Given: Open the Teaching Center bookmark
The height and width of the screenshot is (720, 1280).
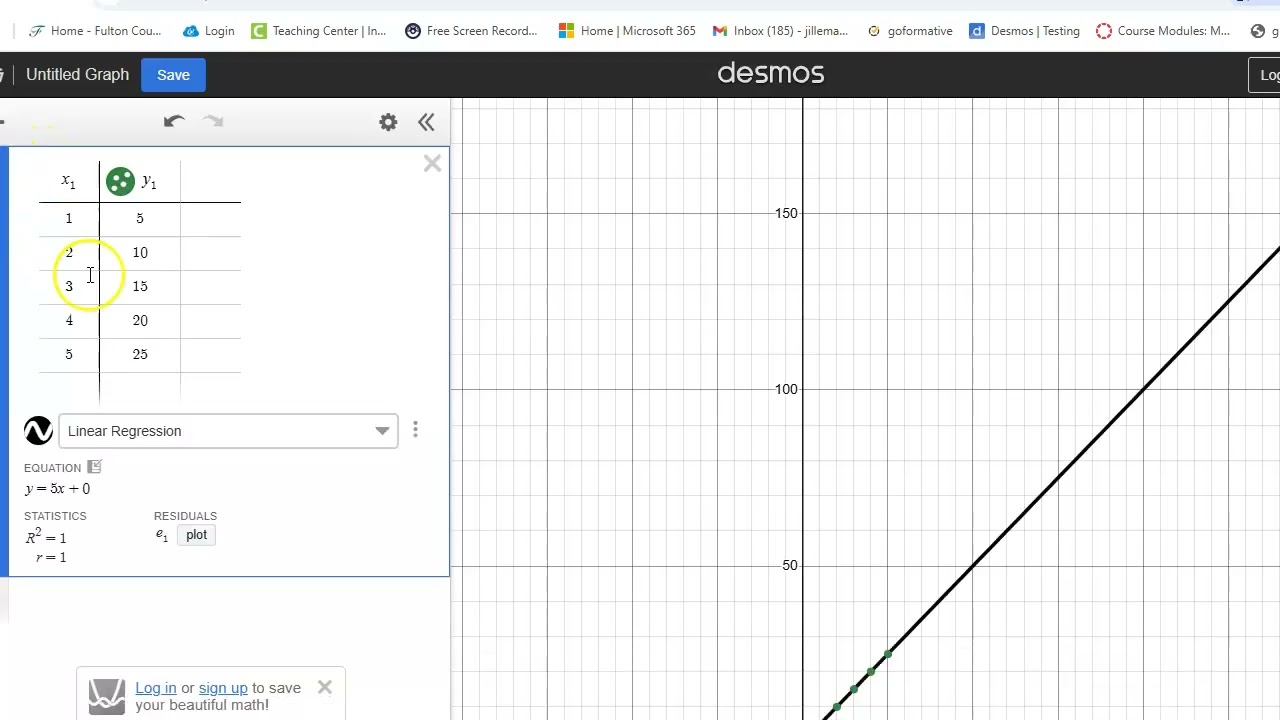Looking at the screenshot, I should 319,31.
